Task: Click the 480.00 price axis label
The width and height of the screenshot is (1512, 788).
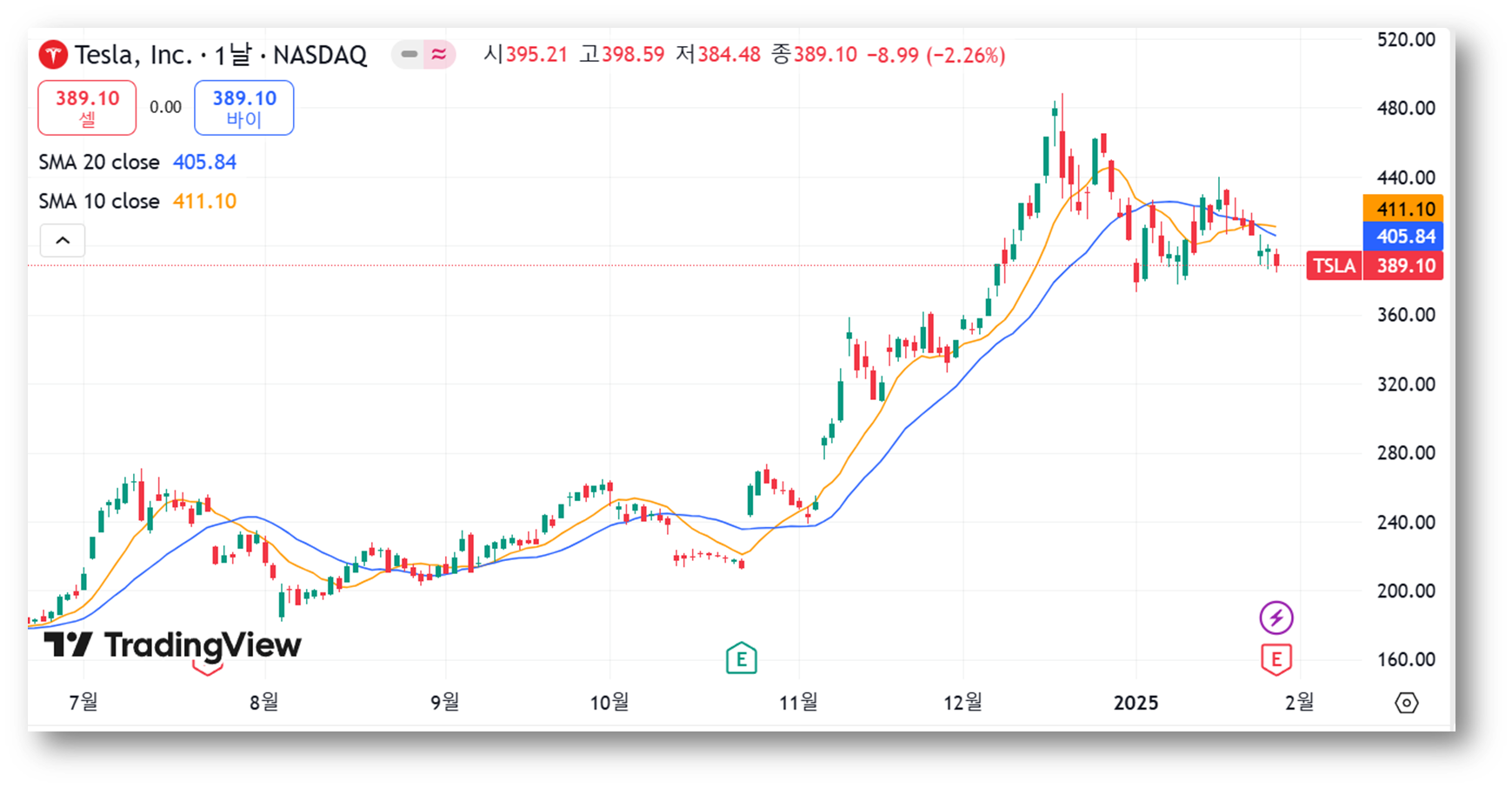Action: 1406,109
